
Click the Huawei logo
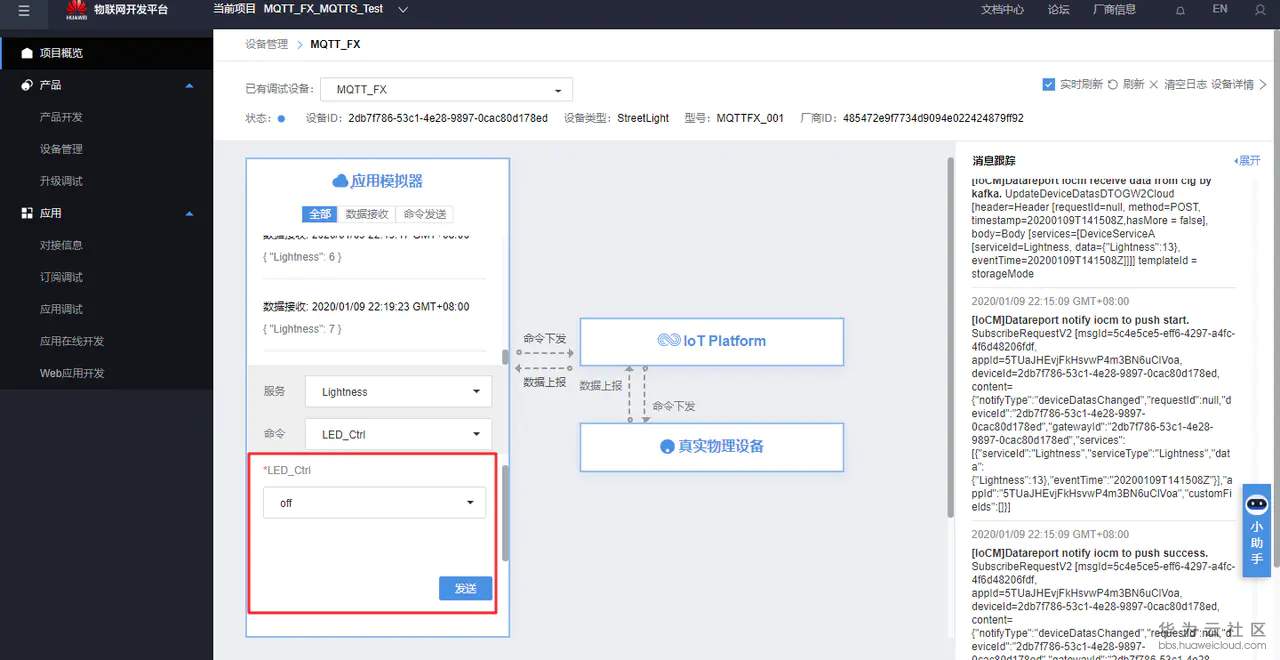pyautogui.click(x=75, y=10)
